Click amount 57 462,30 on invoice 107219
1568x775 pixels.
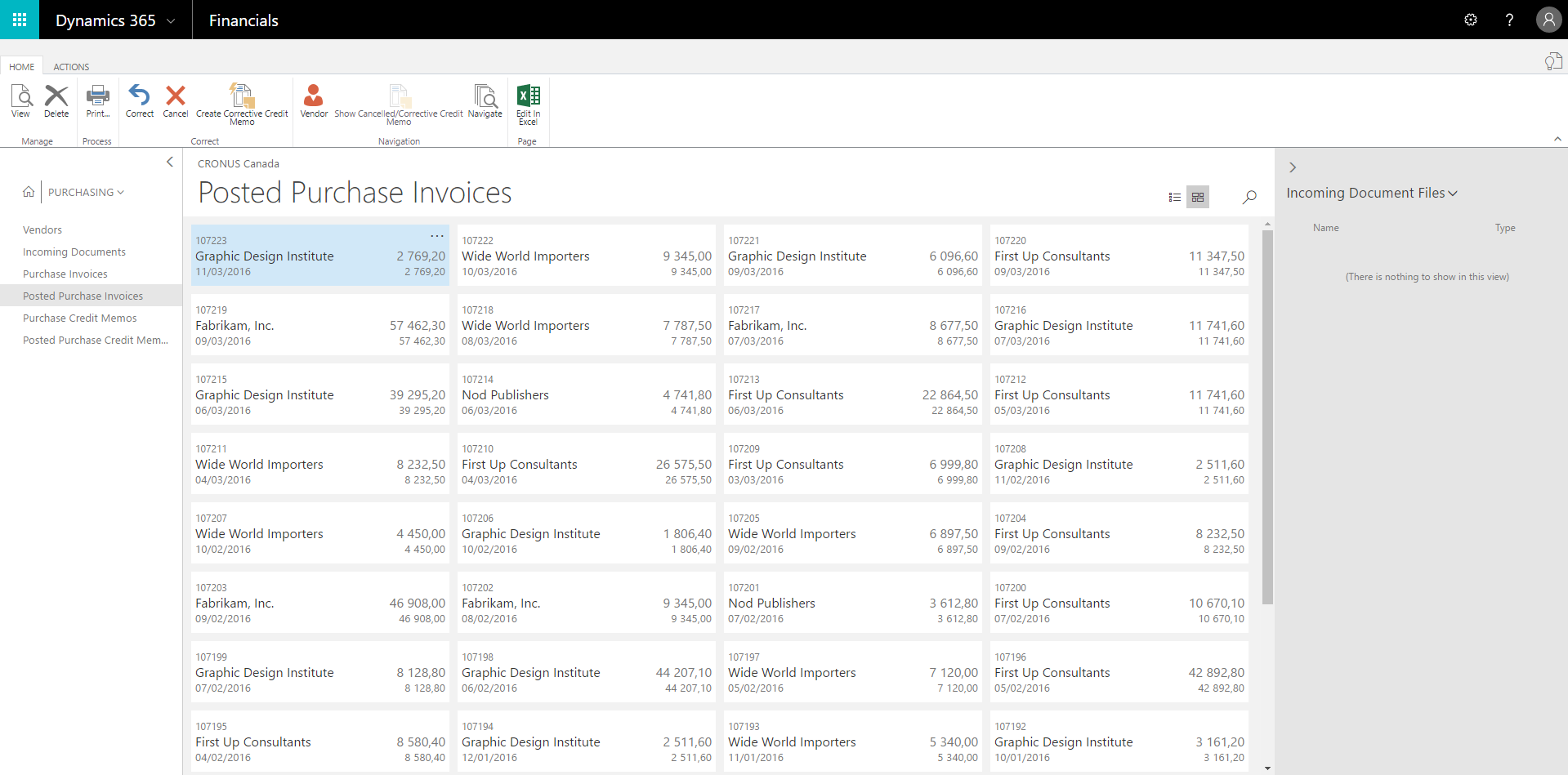[x=418, y=326]
